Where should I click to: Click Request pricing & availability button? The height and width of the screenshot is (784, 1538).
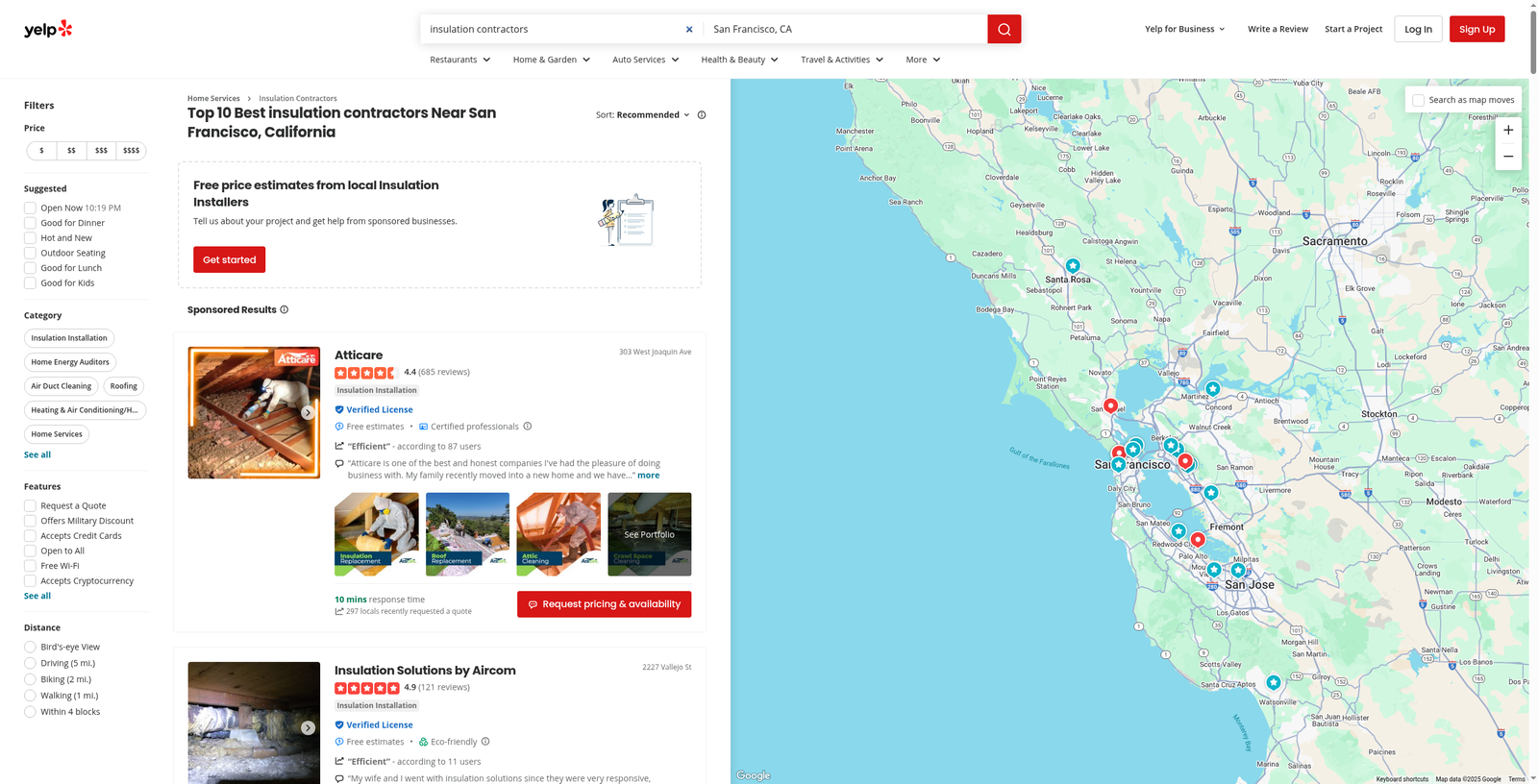click(604, 604)
